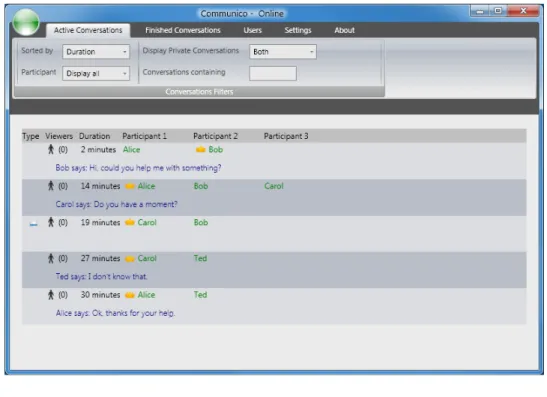
Task: Switch to Active Conversations tab
Action: 88,30
